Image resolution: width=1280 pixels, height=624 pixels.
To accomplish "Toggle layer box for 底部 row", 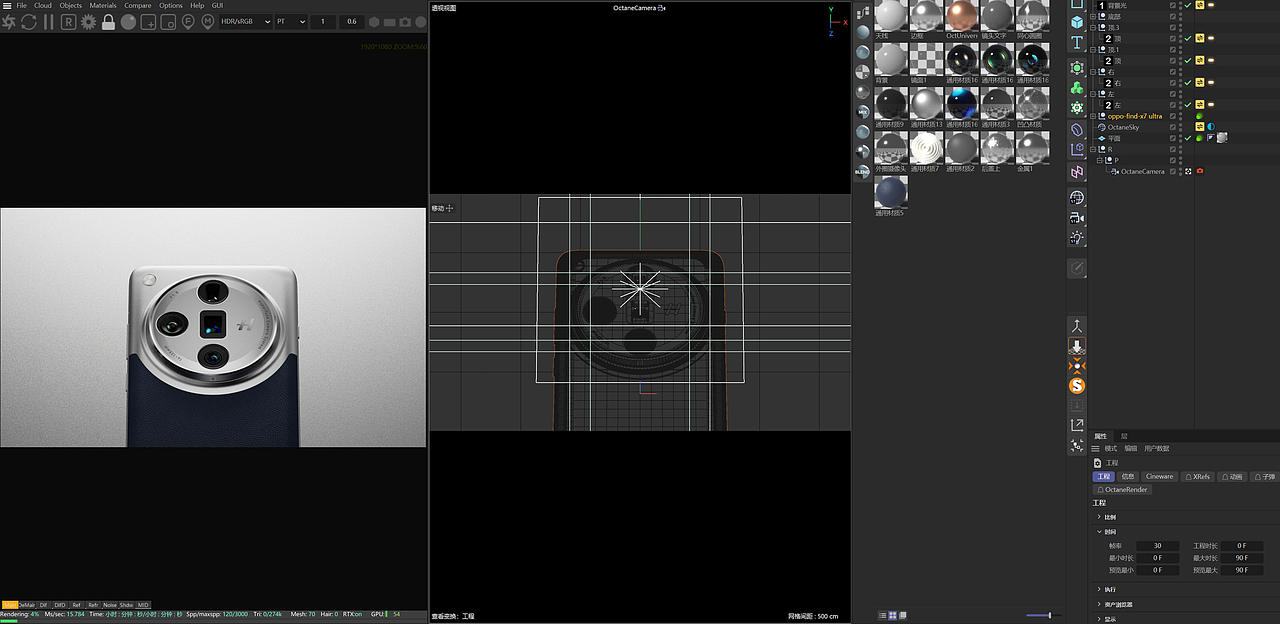I will tap(1173, 17).
